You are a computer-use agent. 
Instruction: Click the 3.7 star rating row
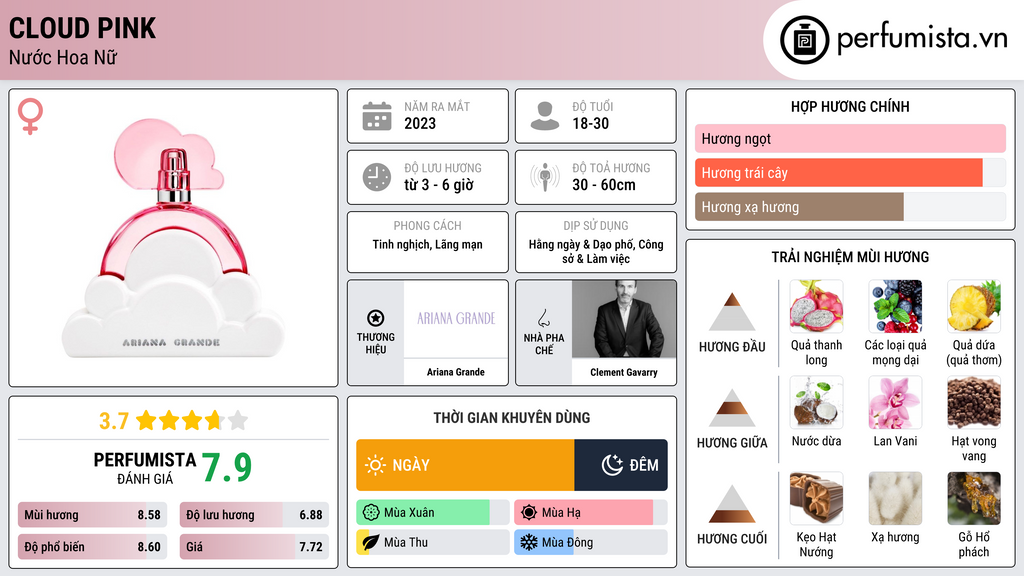[173, 420]
